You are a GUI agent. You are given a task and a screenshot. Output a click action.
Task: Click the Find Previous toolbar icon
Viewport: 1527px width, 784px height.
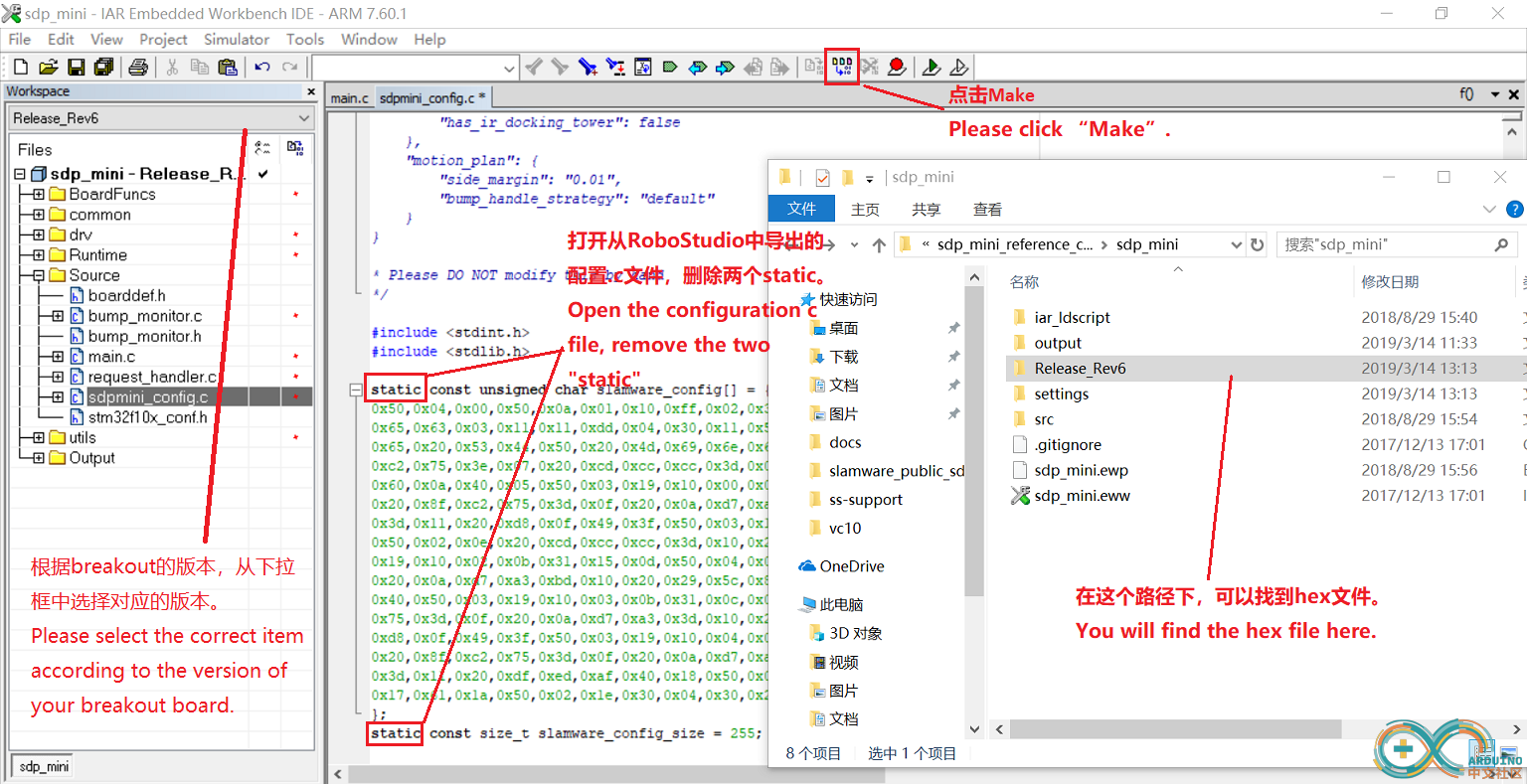(534, 68)
